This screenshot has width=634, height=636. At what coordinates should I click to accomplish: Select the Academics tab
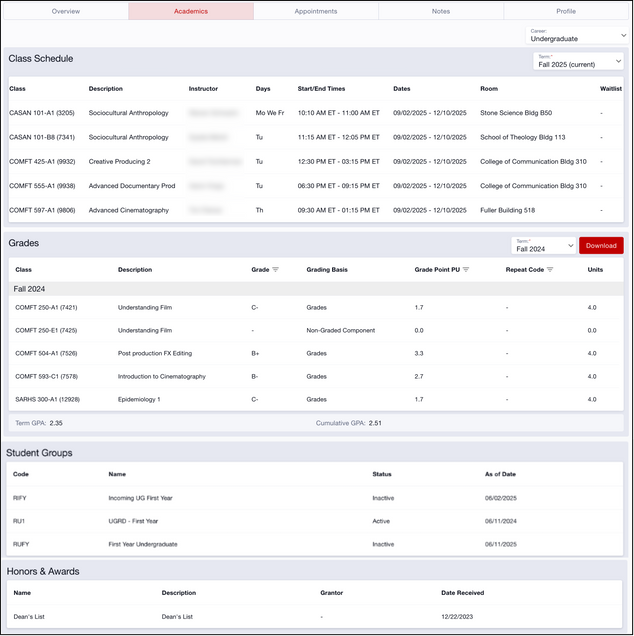tap(191, 11)
